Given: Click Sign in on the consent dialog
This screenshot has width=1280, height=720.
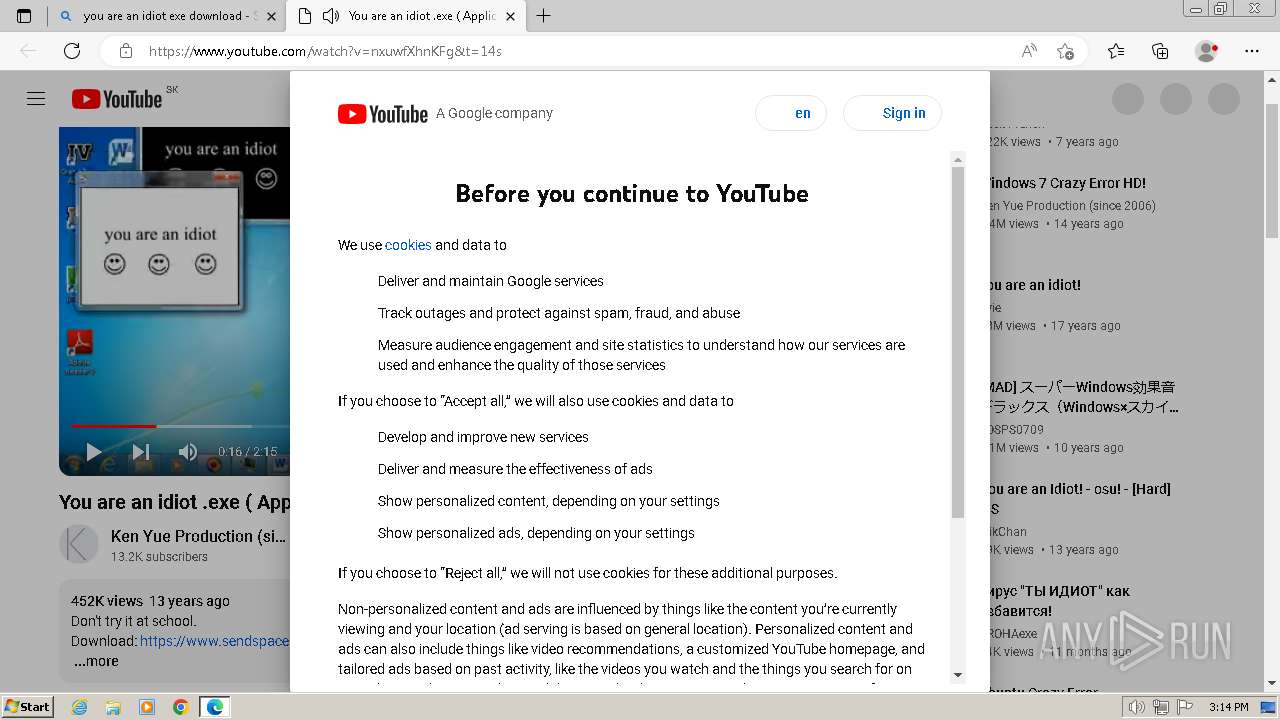Looking at the screenshot, I should [893, 113].
